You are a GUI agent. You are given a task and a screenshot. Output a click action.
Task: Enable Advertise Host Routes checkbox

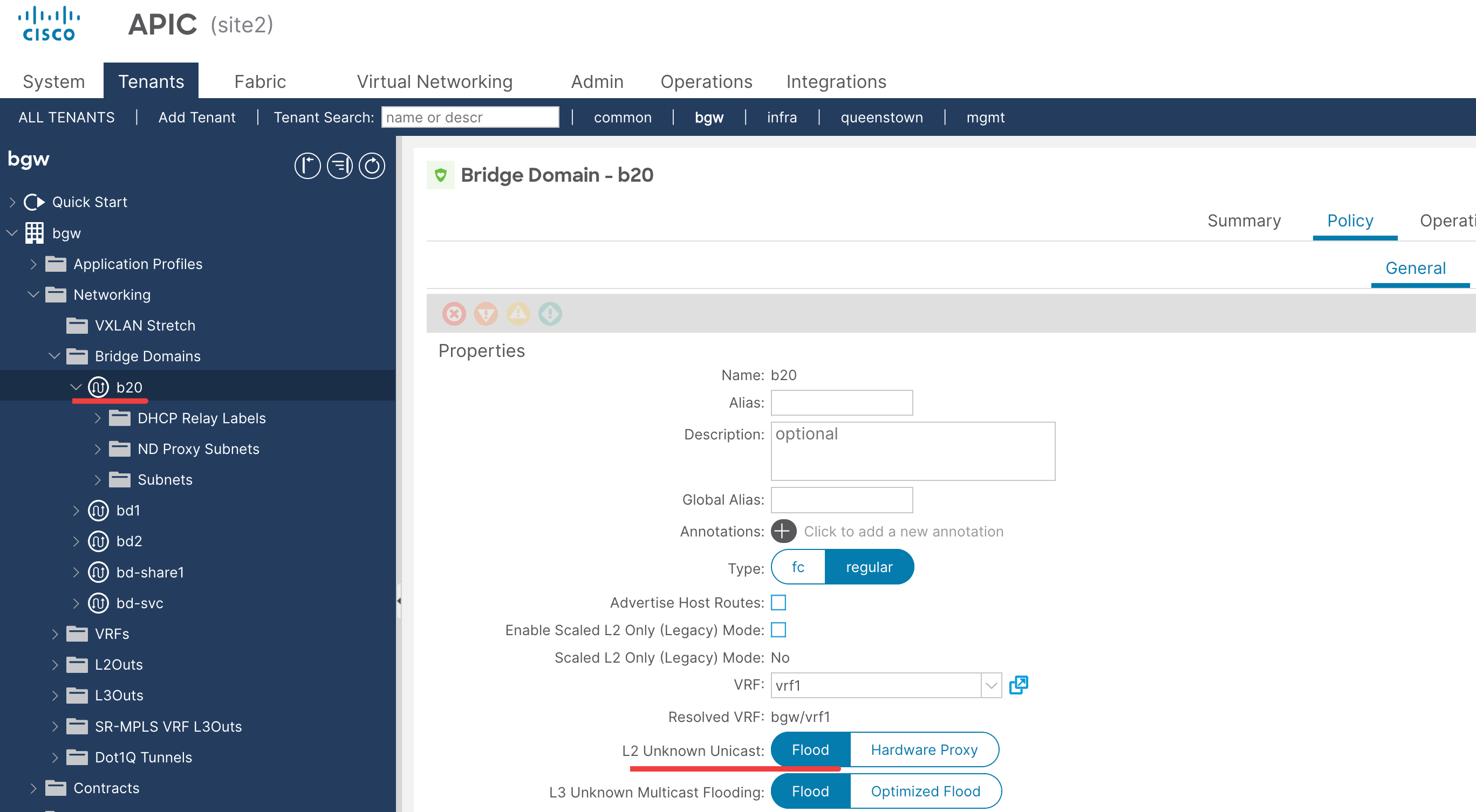[778, 602]
